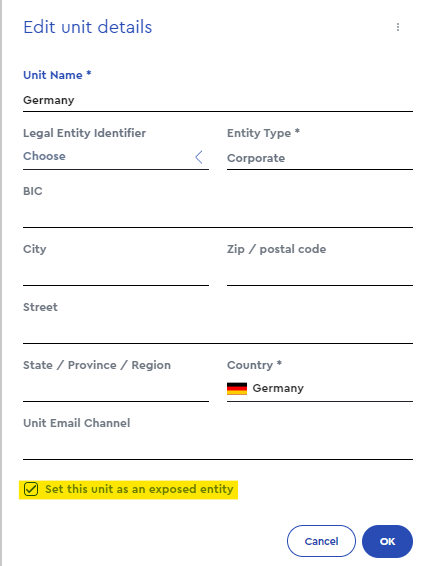
Task: Click the Entity Type label
Action: pyautogui.click(x=263, y=133)
